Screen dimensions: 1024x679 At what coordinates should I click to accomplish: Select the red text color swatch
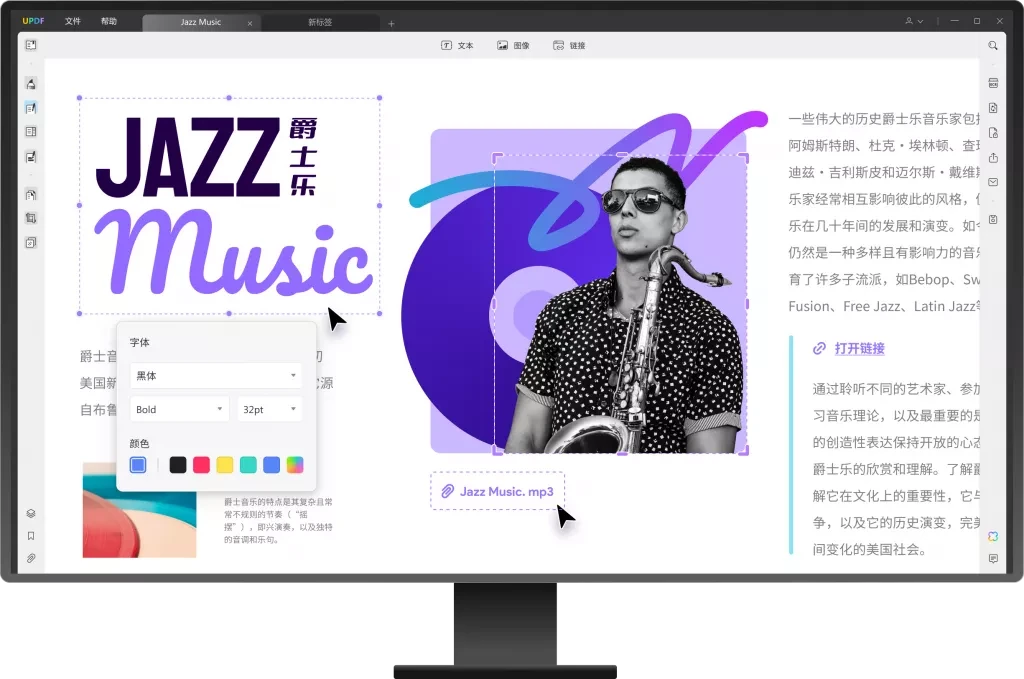(201, 464)
